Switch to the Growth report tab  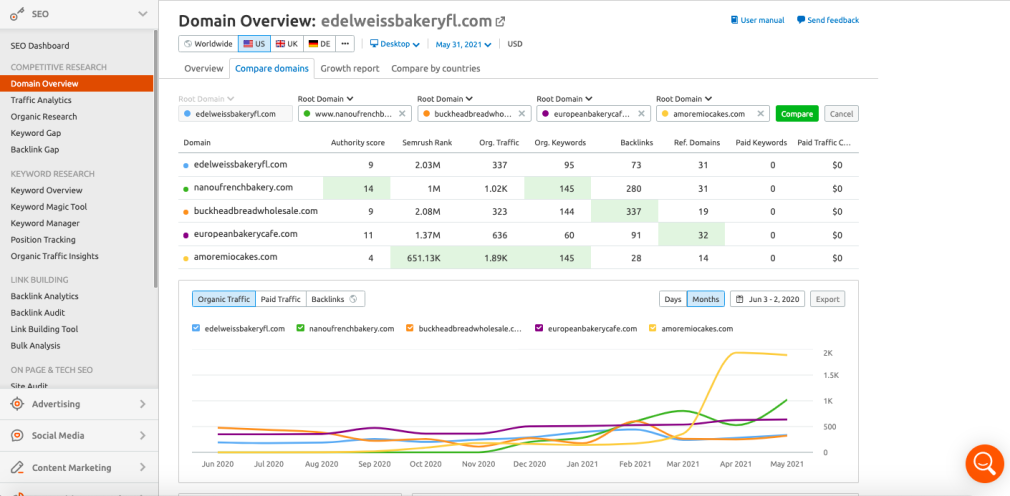click(349, 69)
